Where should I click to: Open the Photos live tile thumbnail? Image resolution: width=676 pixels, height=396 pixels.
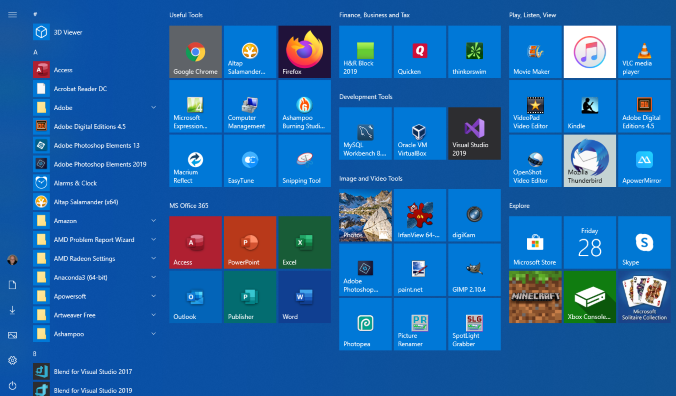[x=365, y=215]
